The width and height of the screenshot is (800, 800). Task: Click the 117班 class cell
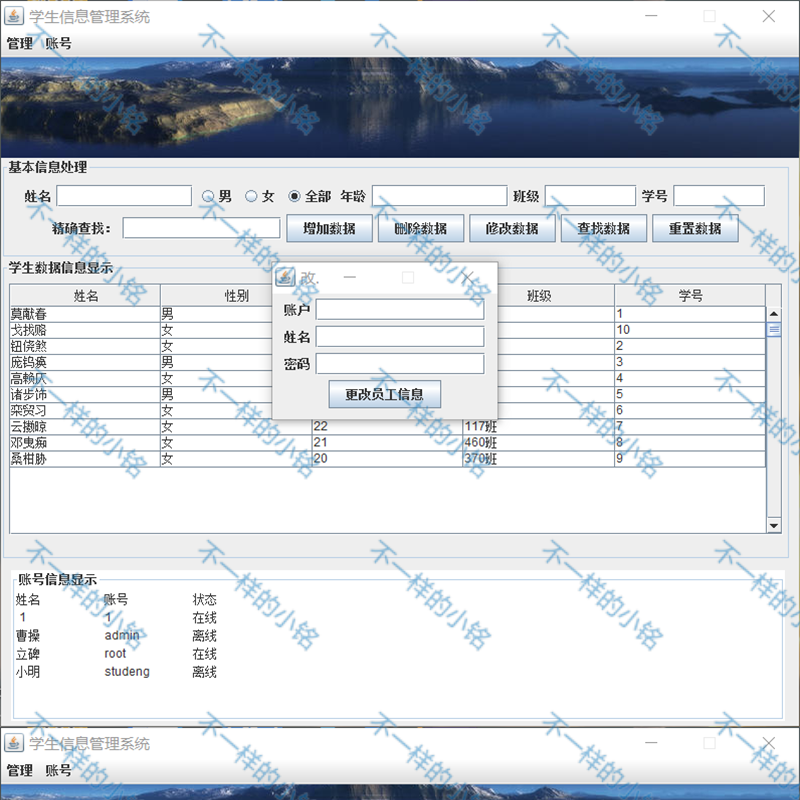coord(538,427)
